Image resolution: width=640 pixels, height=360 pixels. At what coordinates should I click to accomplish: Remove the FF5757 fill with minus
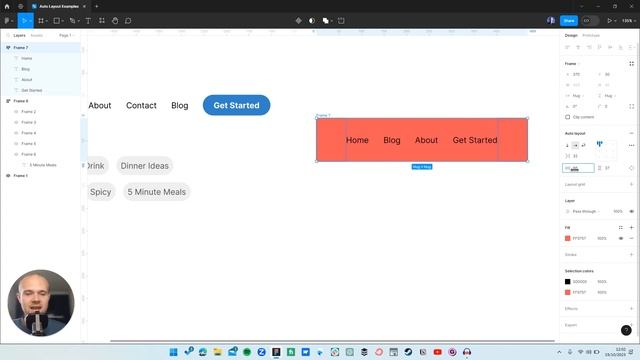tap(631, 238)
